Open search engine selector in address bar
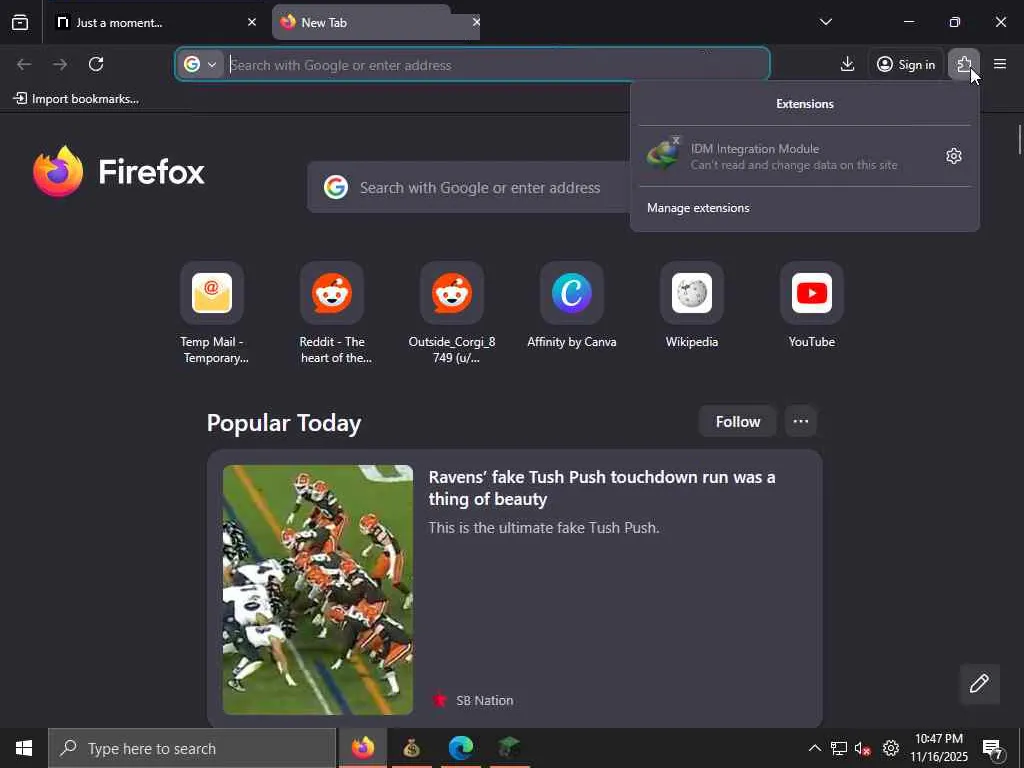1024x768 pixels. (200, 64)
